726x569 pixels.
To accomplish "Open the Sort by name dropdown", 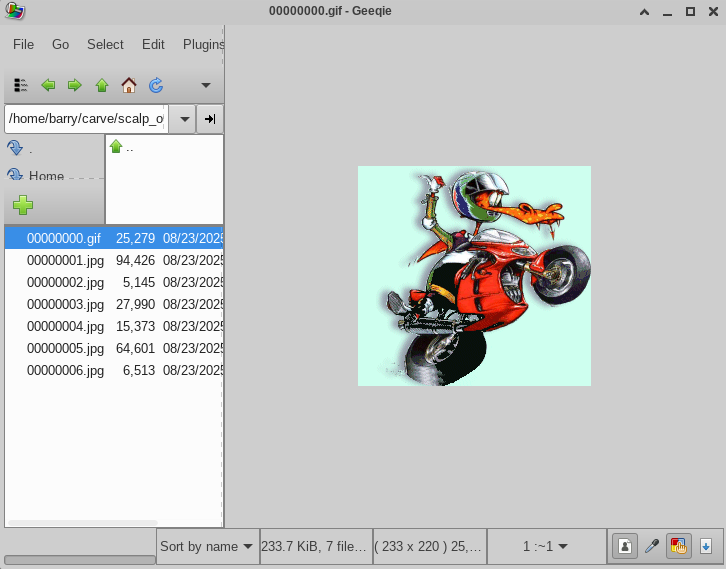I will 207,546.
